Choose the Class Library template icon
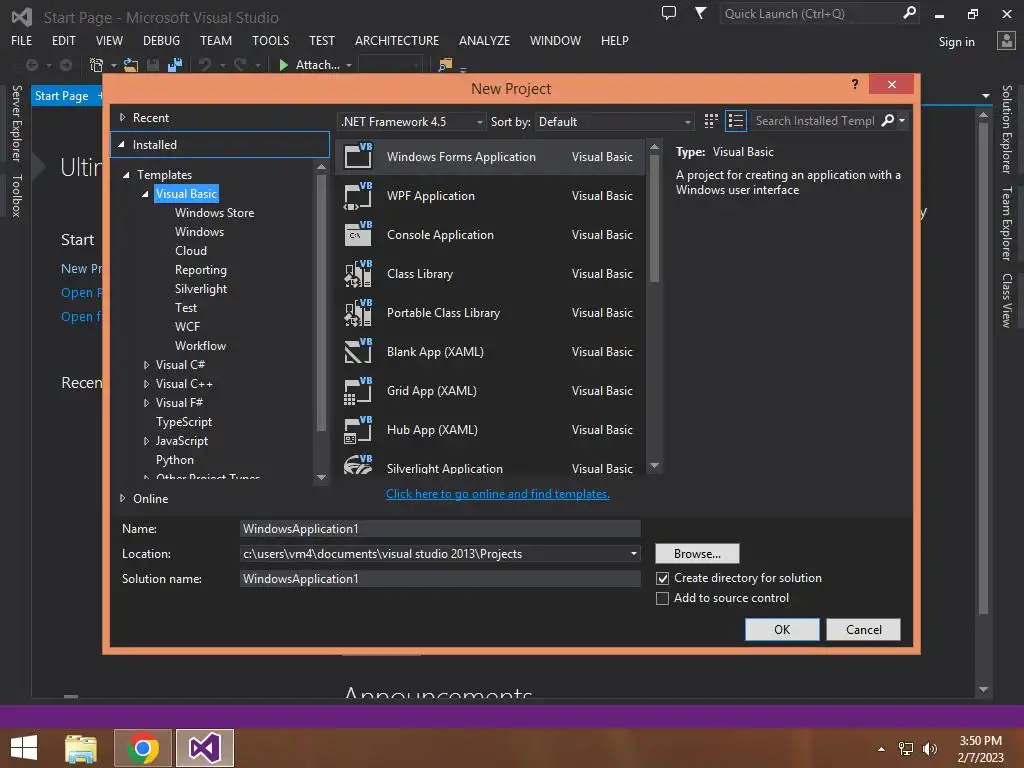The width and height of the screenshot is (1024, 768). tap(358, 274)
